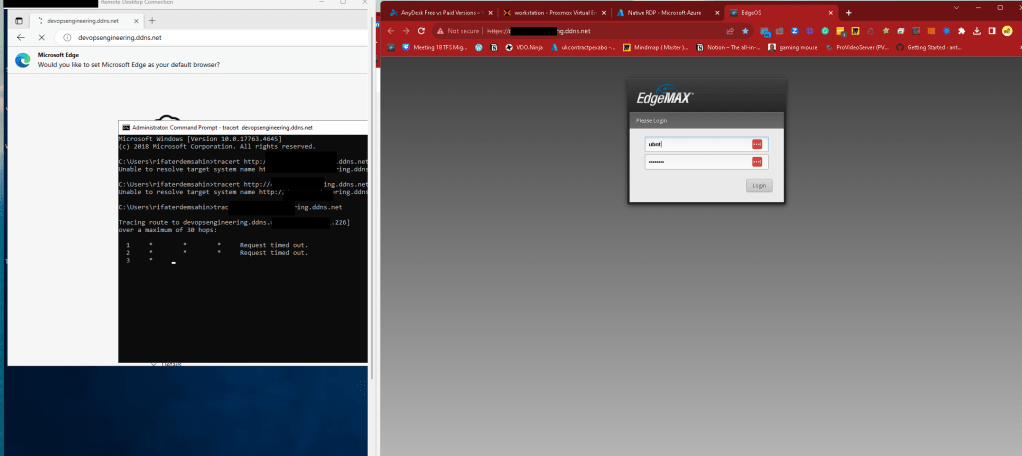Image resolution: width=1022 pixels, height=456 pixels.
Task: Click the share page icon in Chrome address bar
Action: click(x=730, y=31)
